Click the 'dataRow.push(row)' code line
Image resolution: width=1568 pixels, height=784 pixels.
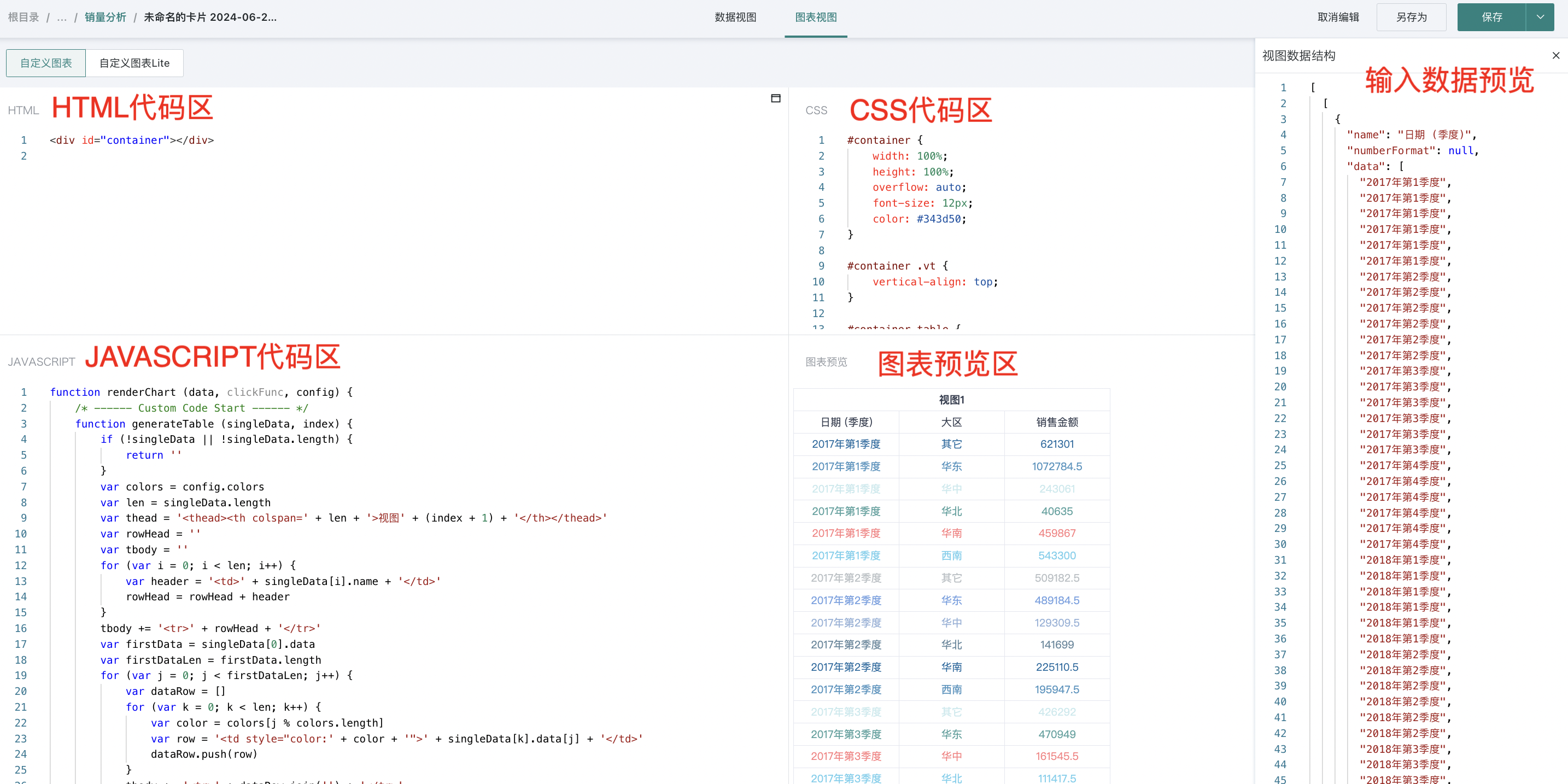(204, 754)
